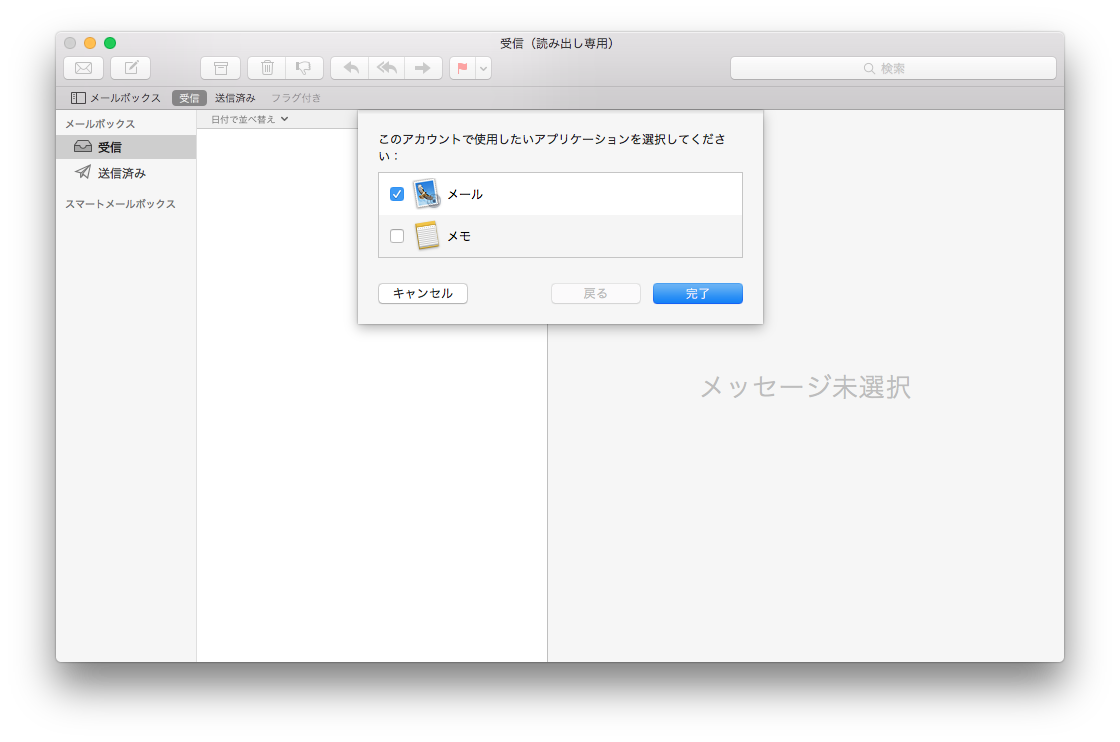Click the Mail stamp app icon

[x=426, y=194]
